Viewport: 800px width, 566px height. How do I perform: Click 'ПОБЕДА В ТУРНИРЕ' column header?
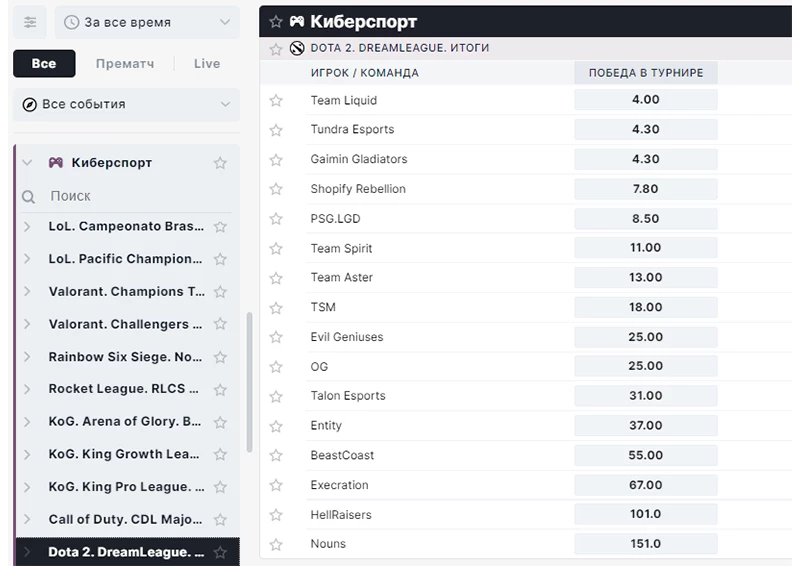click(645, 73)
